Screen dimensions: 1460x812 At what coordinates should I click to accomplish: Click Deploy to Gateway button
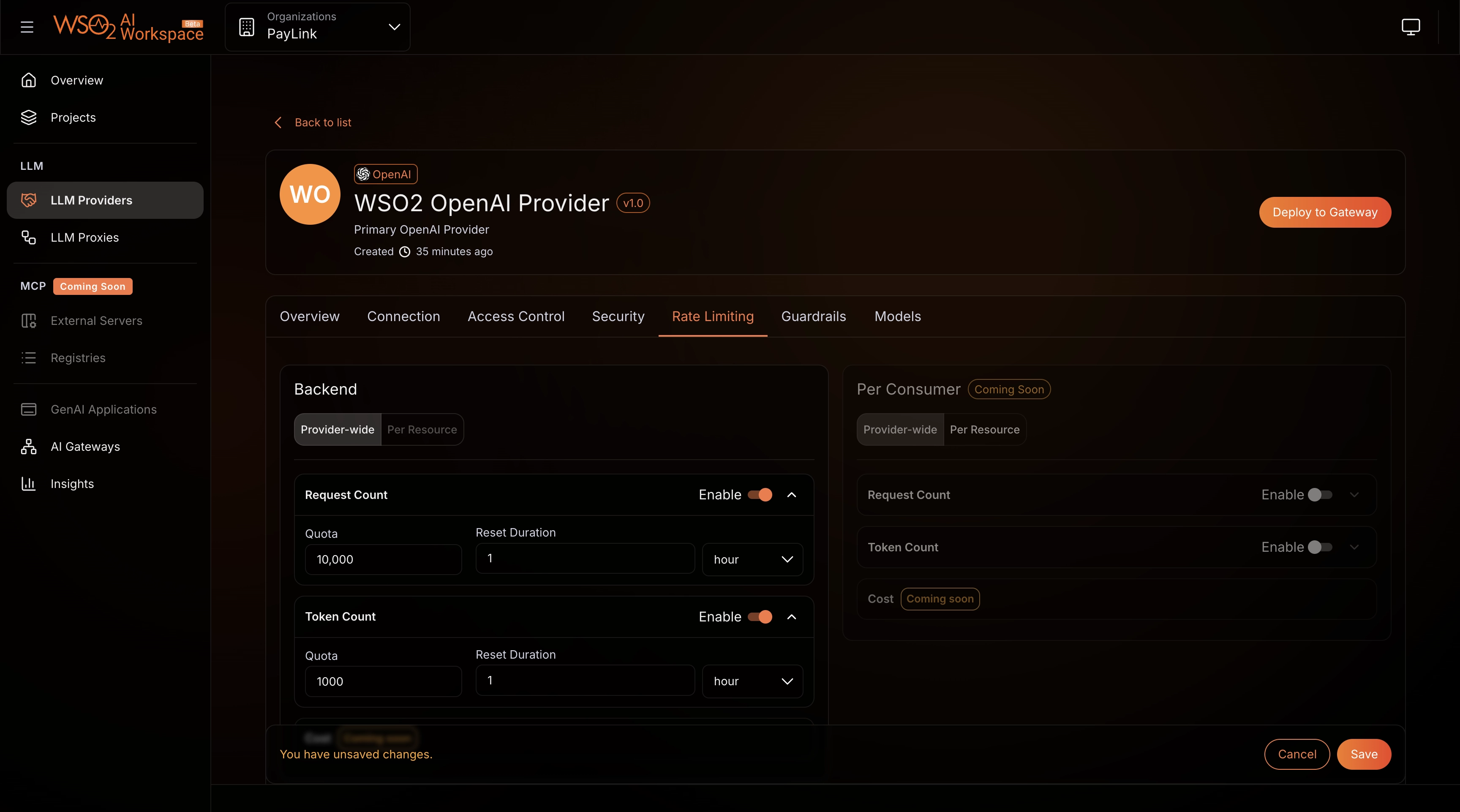click(x=1324, y=212)
